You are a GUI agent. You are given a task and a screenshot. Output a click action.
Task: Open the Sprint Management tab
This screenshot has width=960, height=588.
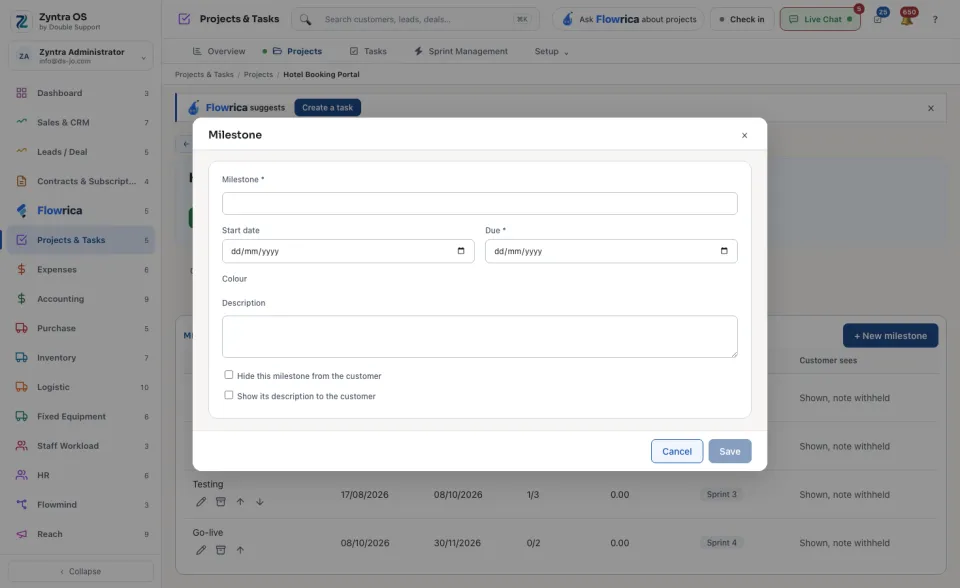tap(461, 51)
